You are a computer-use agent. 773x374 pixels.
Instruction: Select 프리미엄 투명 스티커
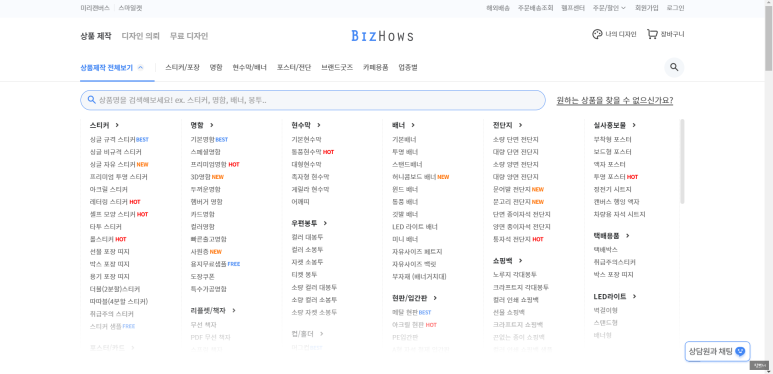click(x=118, y=177)
